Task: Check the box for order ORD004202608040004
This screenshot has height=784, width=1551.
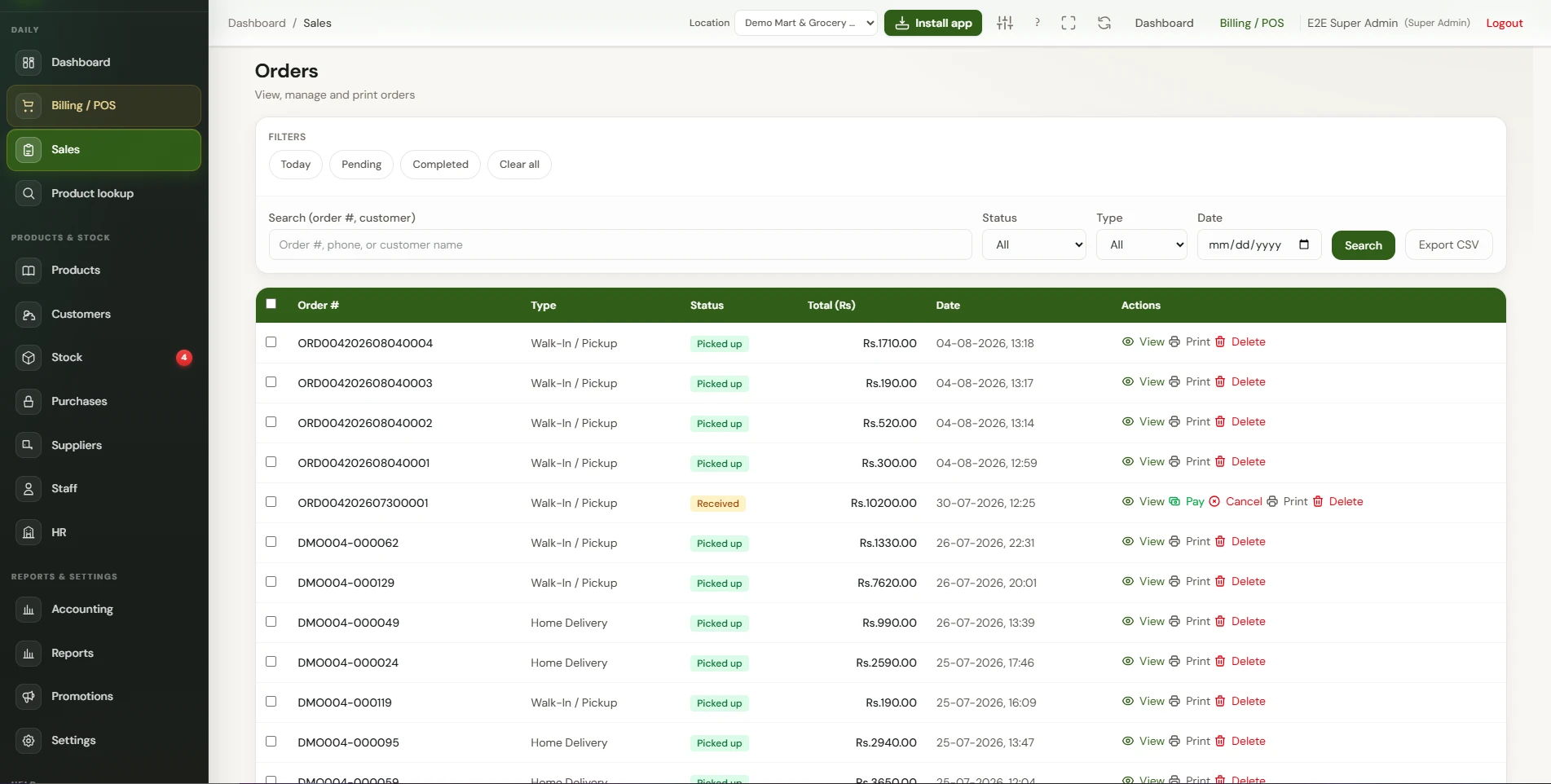Action: click(x=271, y=342)
